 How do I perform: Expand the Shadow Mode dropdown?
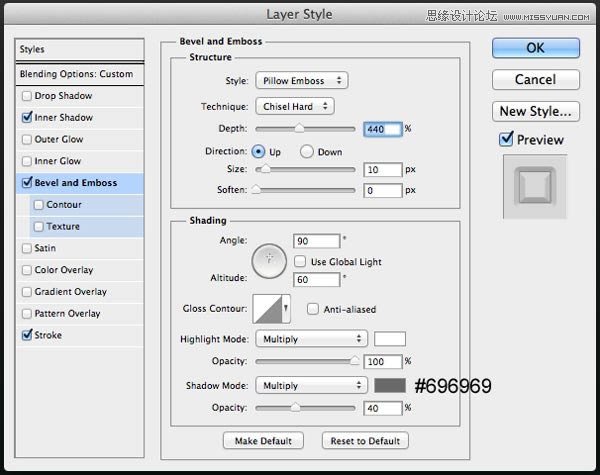[x=311, y=385]
